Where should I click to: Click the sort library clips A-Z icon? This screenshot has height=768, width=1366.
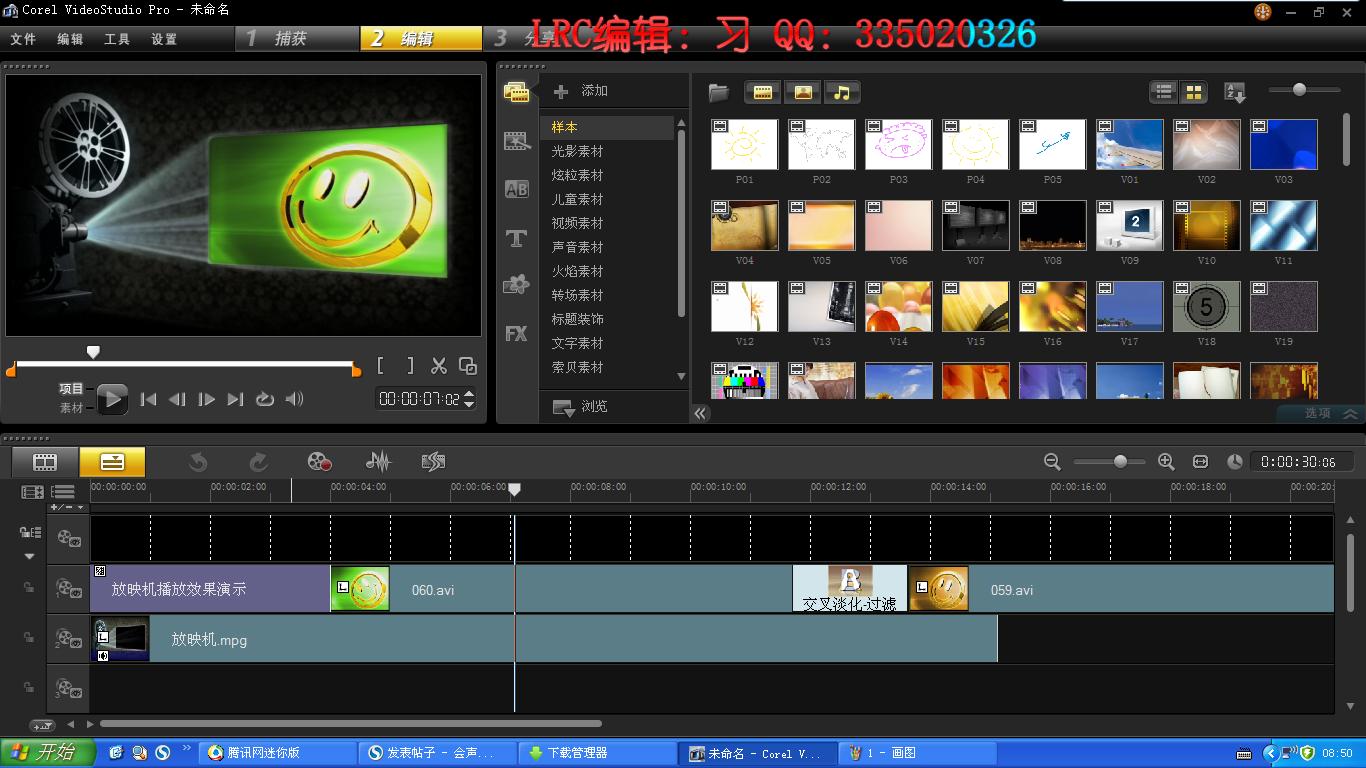[1235, 93]
